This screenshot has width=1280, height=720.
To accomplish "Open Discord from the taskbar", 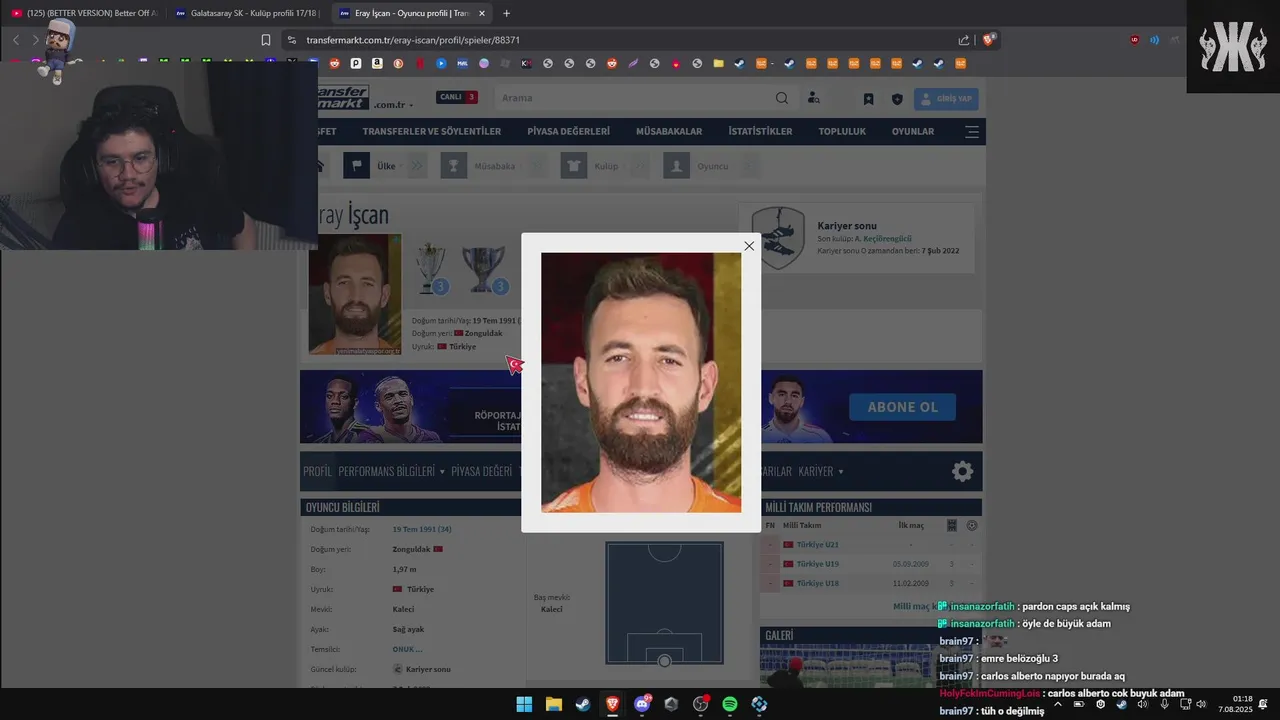I will [x=642, y=704].
